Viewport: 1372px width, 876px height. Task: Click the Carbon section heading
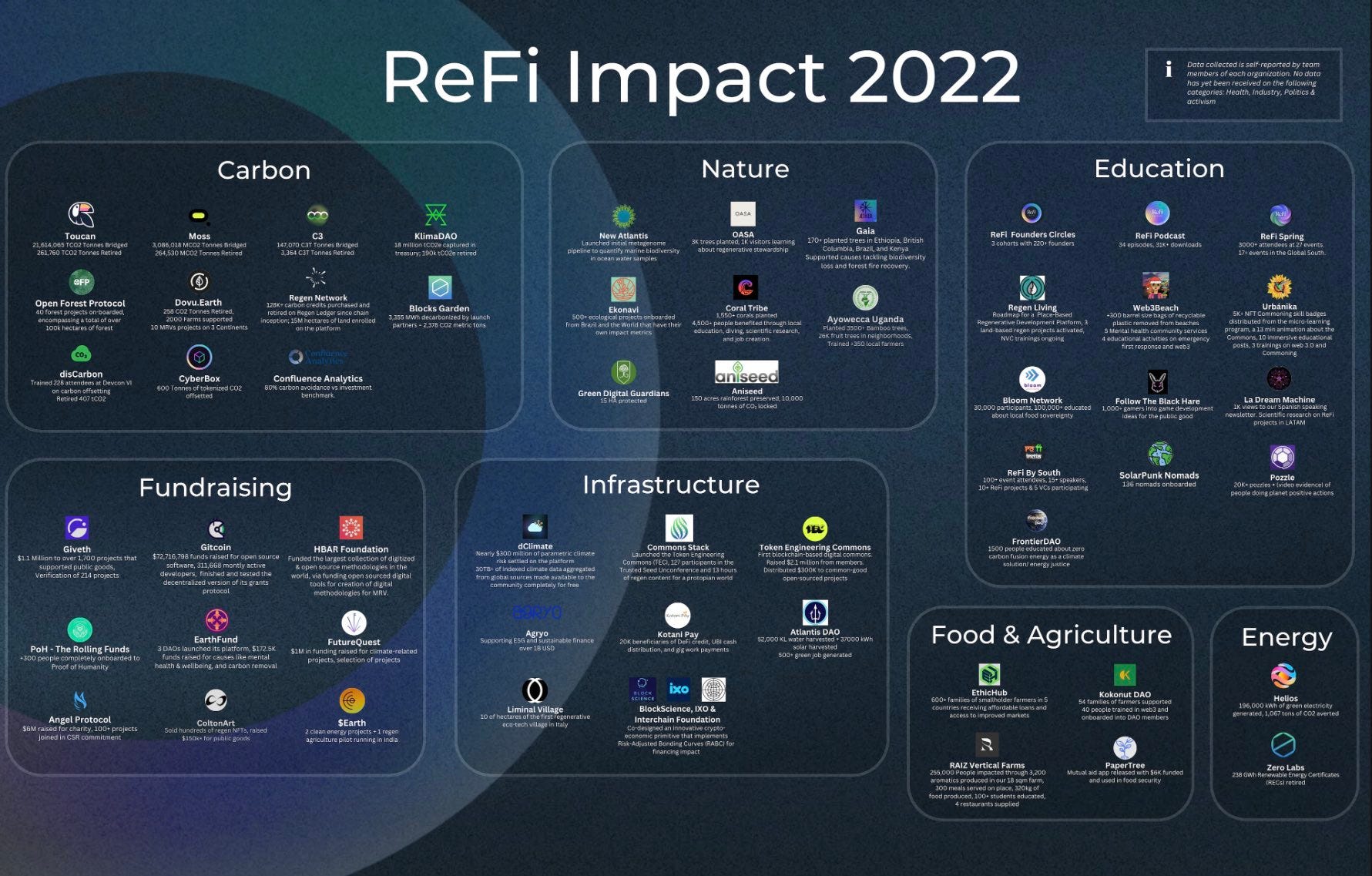pos(263,170)
